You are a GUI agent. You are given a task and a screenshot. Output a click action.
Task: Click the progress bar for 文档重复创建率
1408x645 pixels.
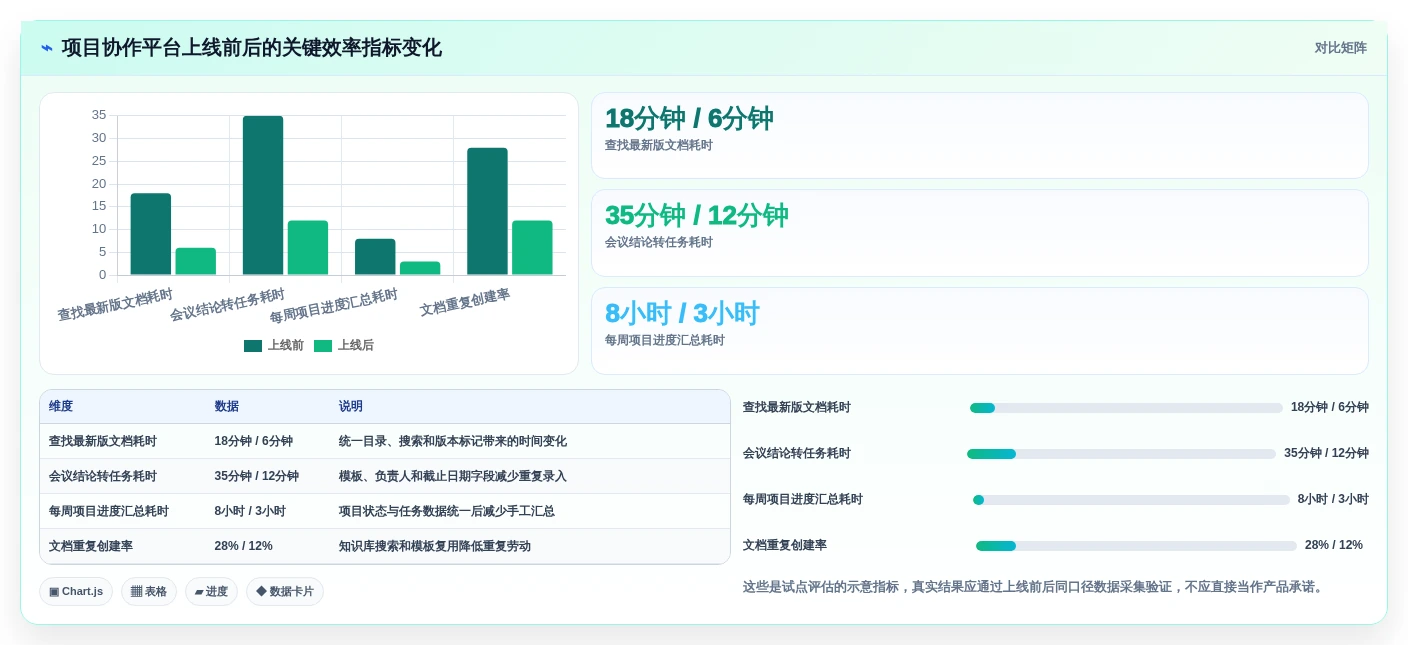click(1136, 546)
